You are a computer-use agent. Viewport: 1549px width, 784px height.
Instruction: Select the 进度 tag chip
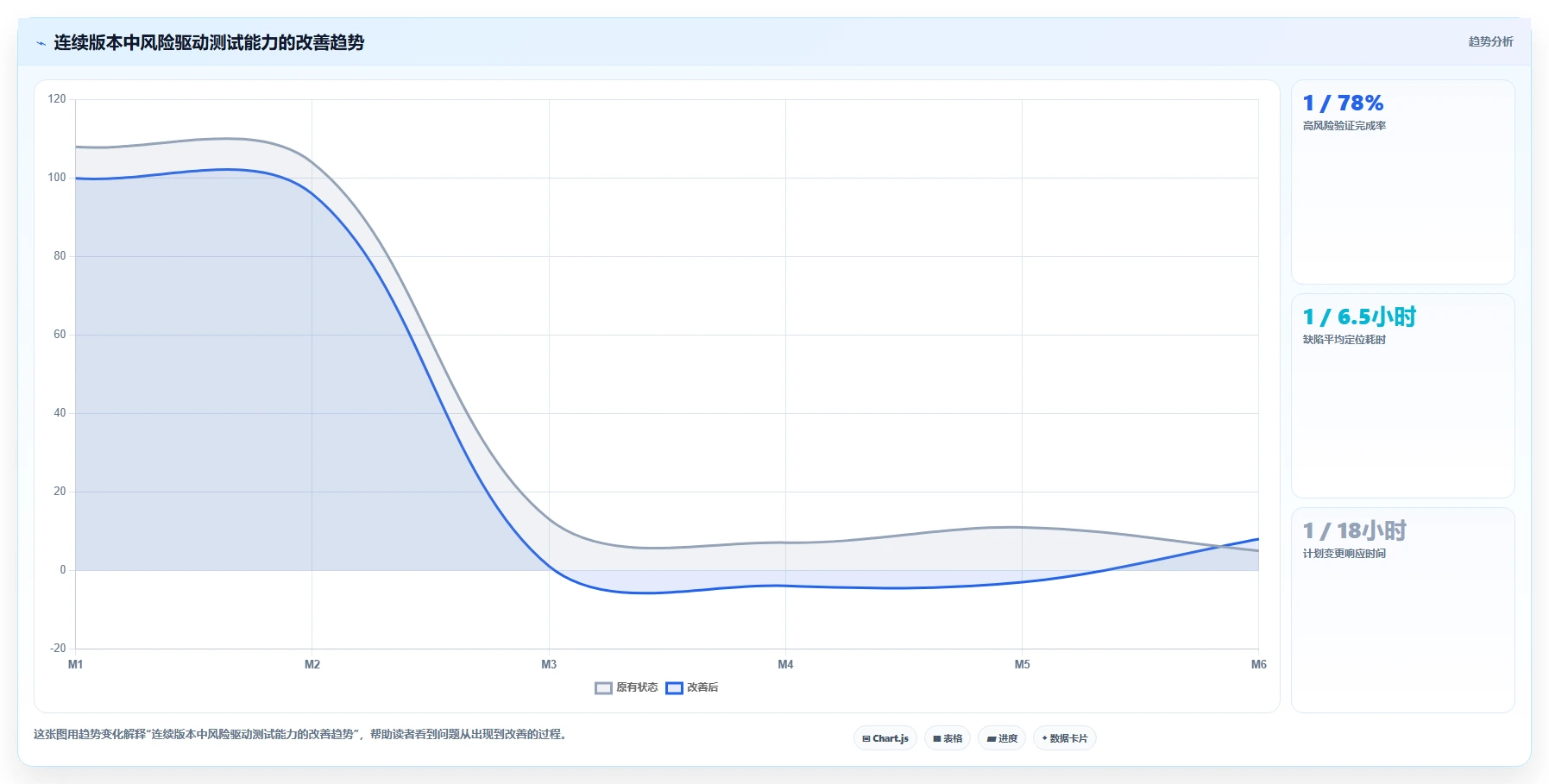click(x=1002, y=738)
